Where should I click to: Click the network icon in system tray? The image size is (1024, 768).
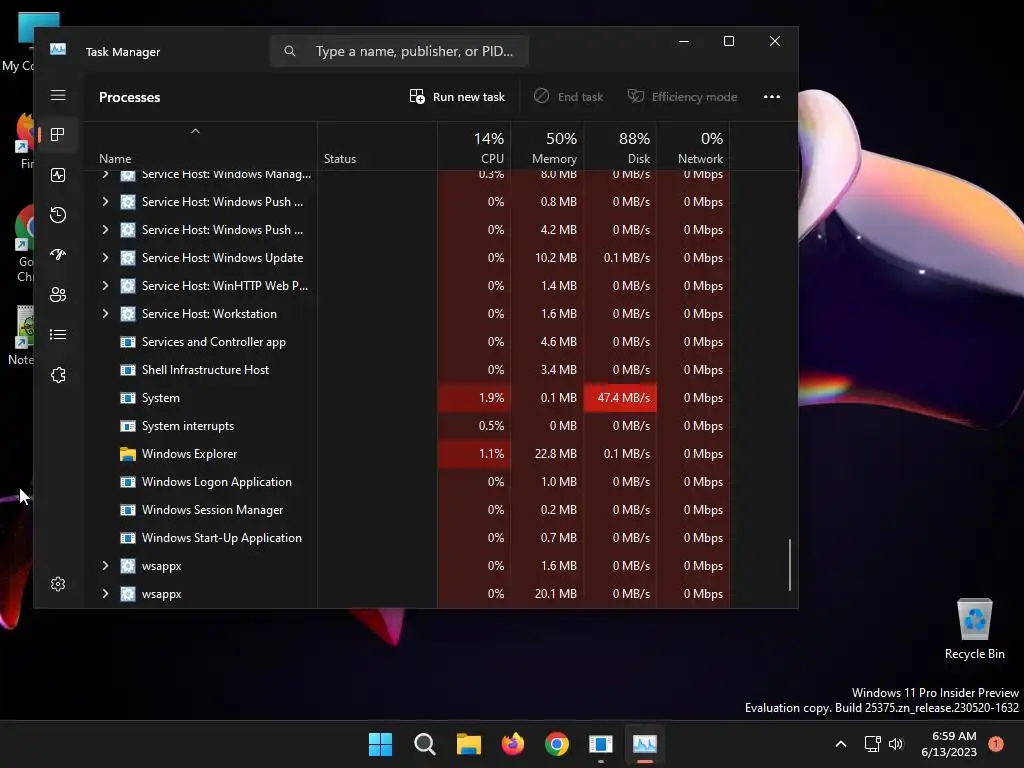[872, 744]
